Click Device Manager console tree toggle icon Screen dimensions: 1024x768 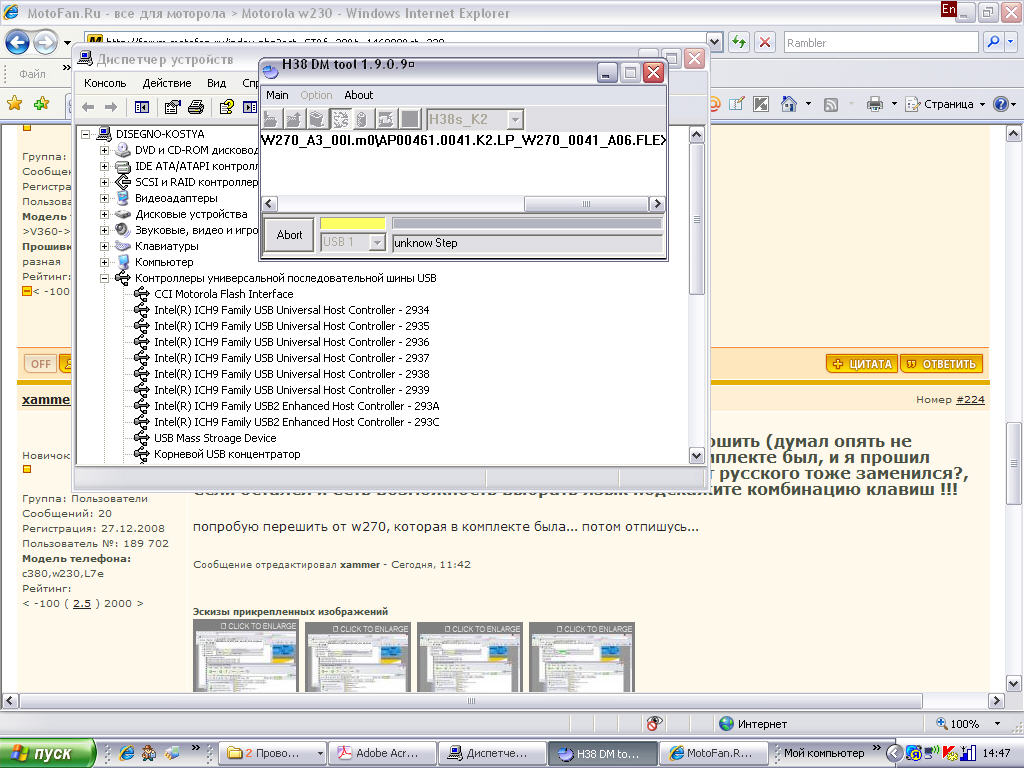(142, 107)
